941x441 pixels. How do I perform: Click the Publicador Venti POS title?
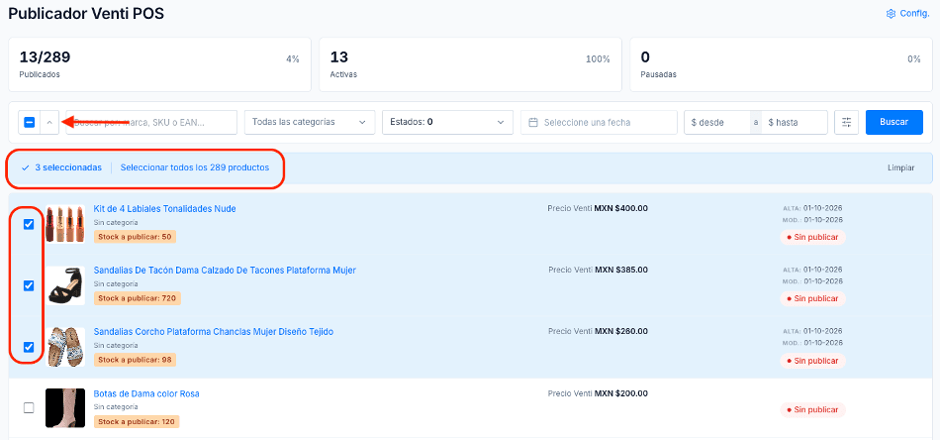pos(86,13)
